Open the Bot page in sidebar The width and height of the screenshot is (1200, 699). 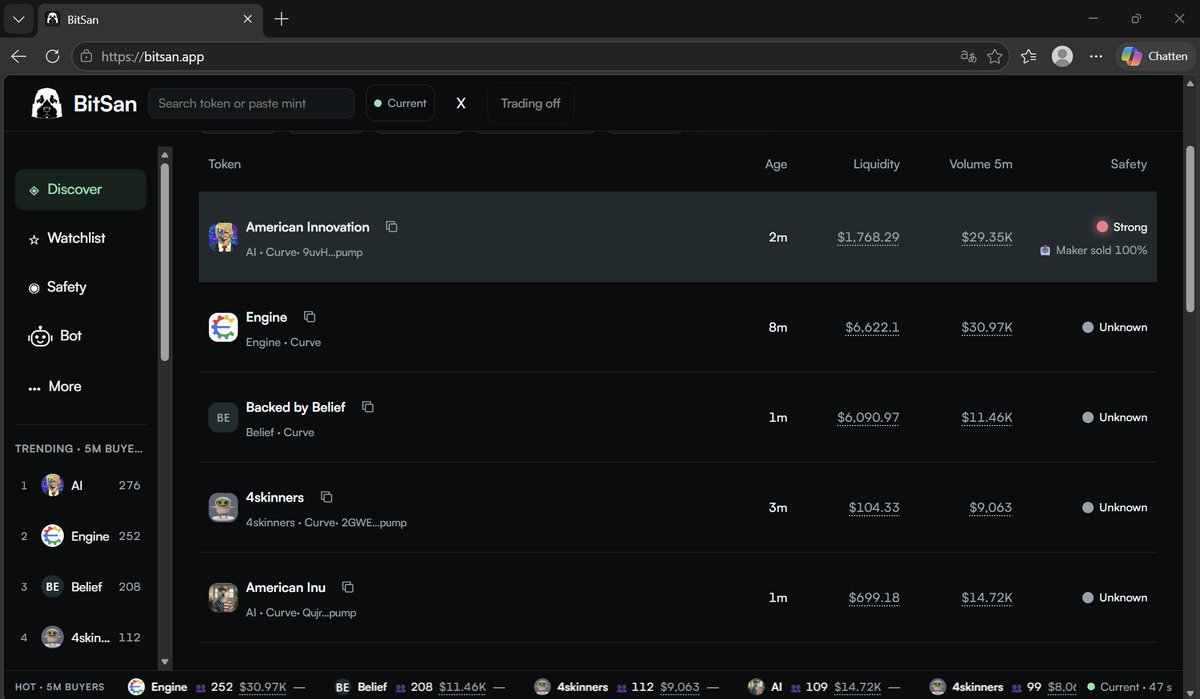80,336
